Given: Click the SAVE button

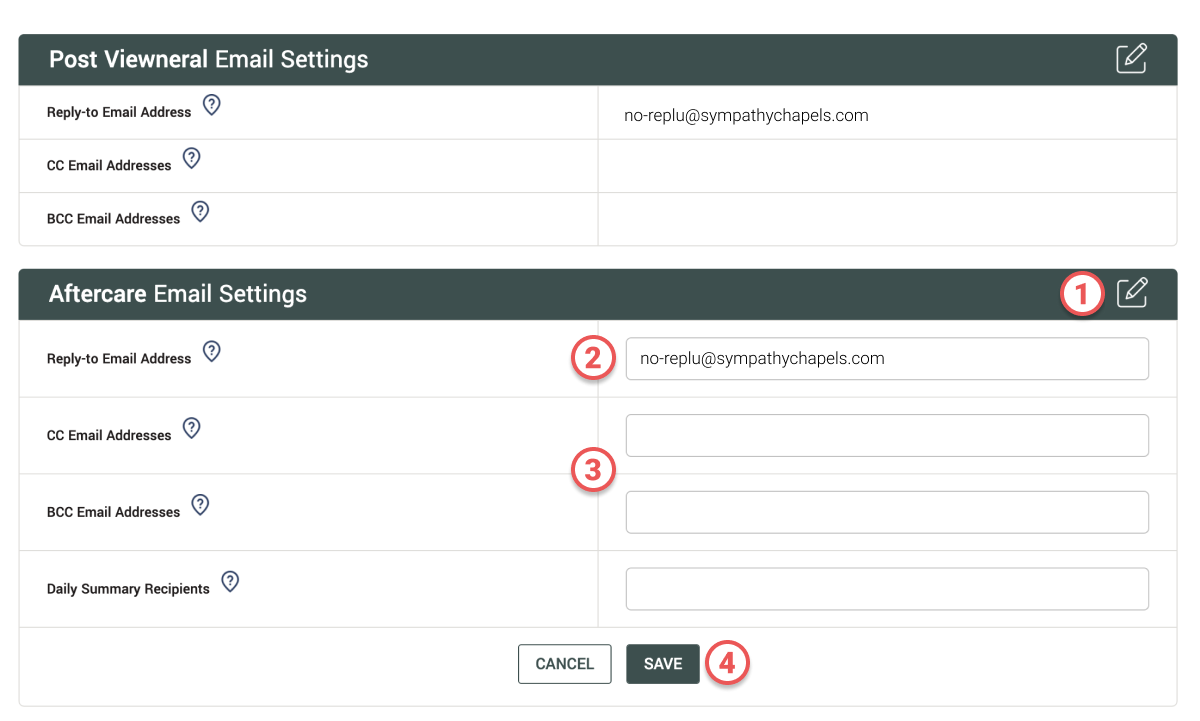Looking at the screenshot, I should click(x=662, y=664).
